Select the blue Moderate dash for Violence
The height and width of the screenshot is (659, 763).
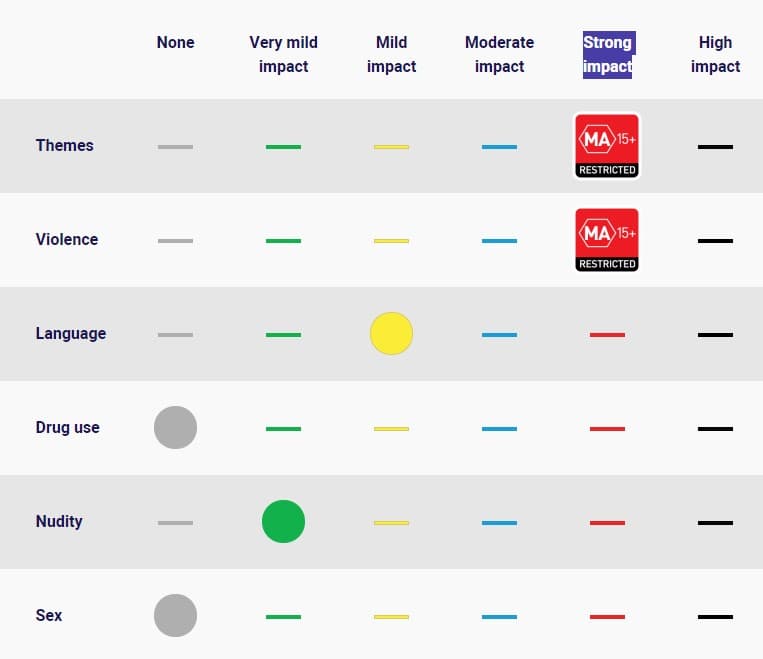(x=499, y=241)
